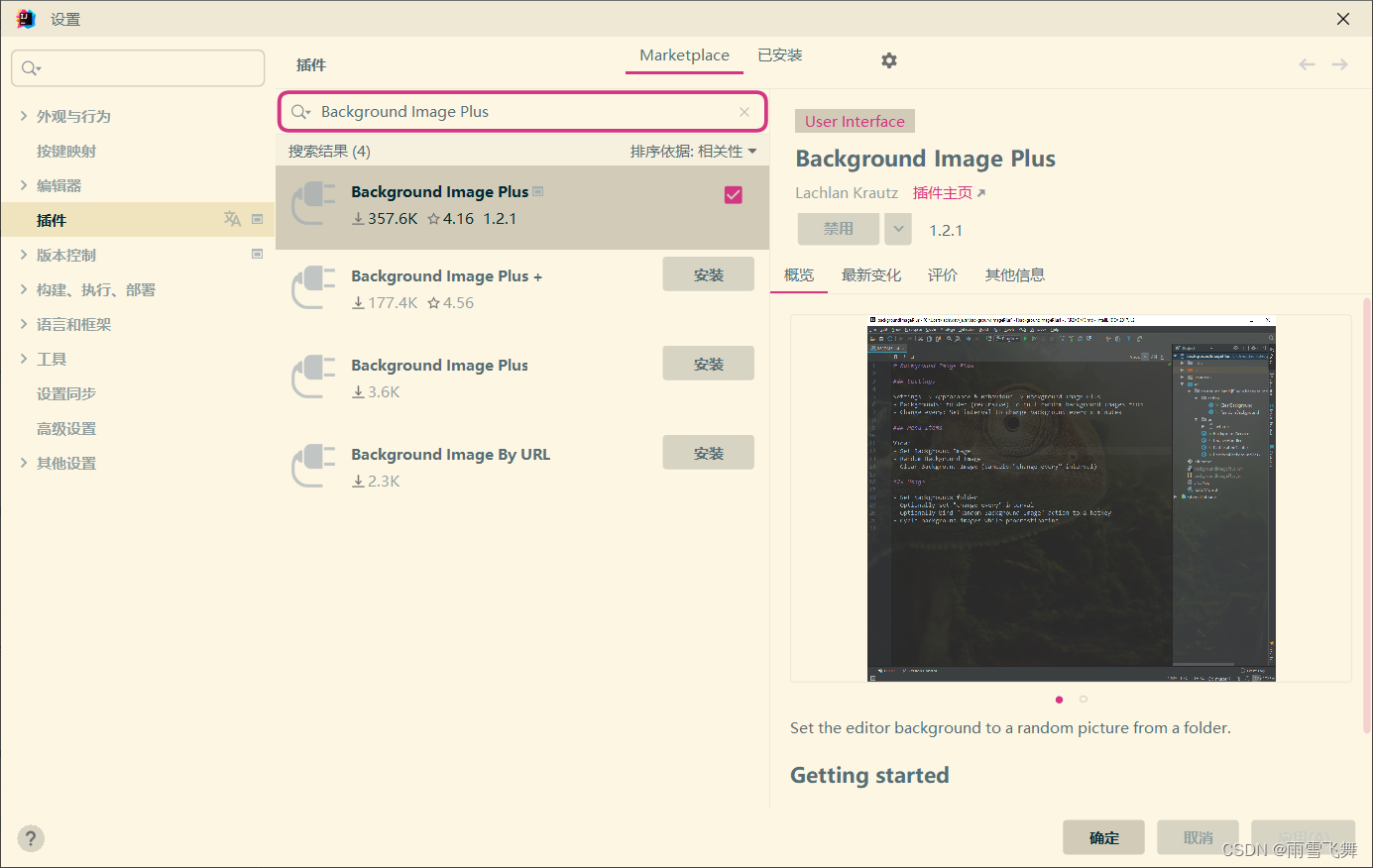Click the 搜索结果 (4) label
This screenshot has height=868, width=1373.
[329, 152]
